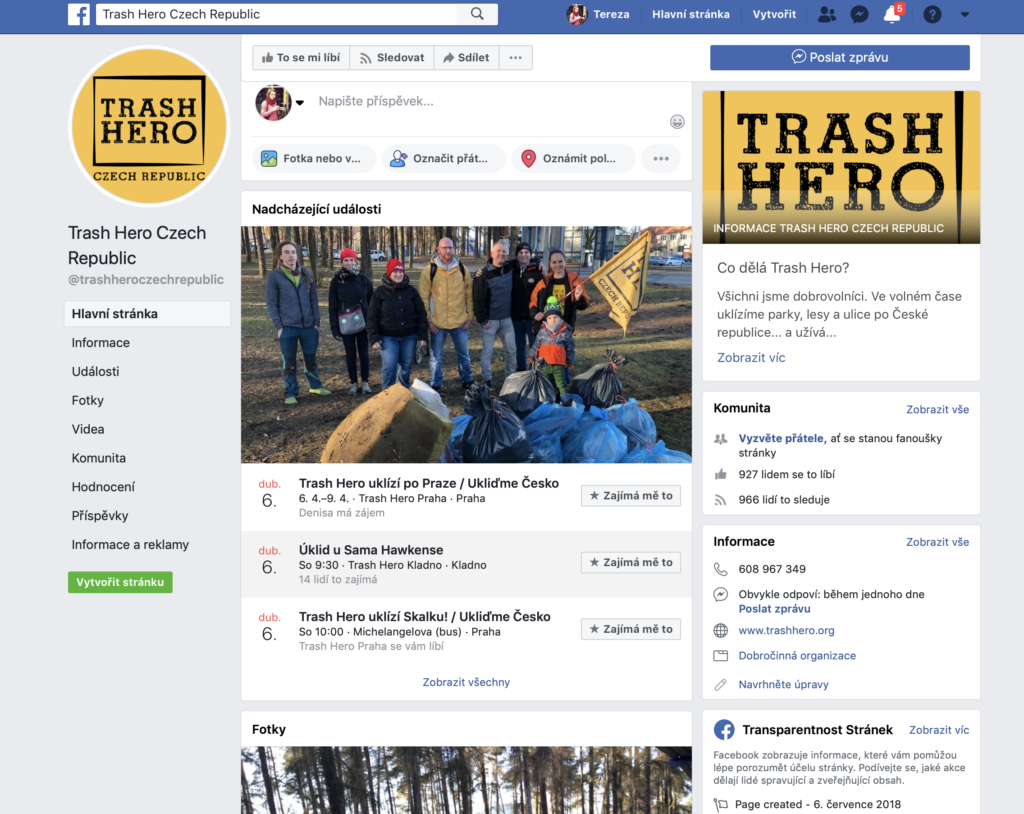This screenshot has height=814, width=1024.
Task: Click the search magnifier icon
Action: click(x=477, y=14)
